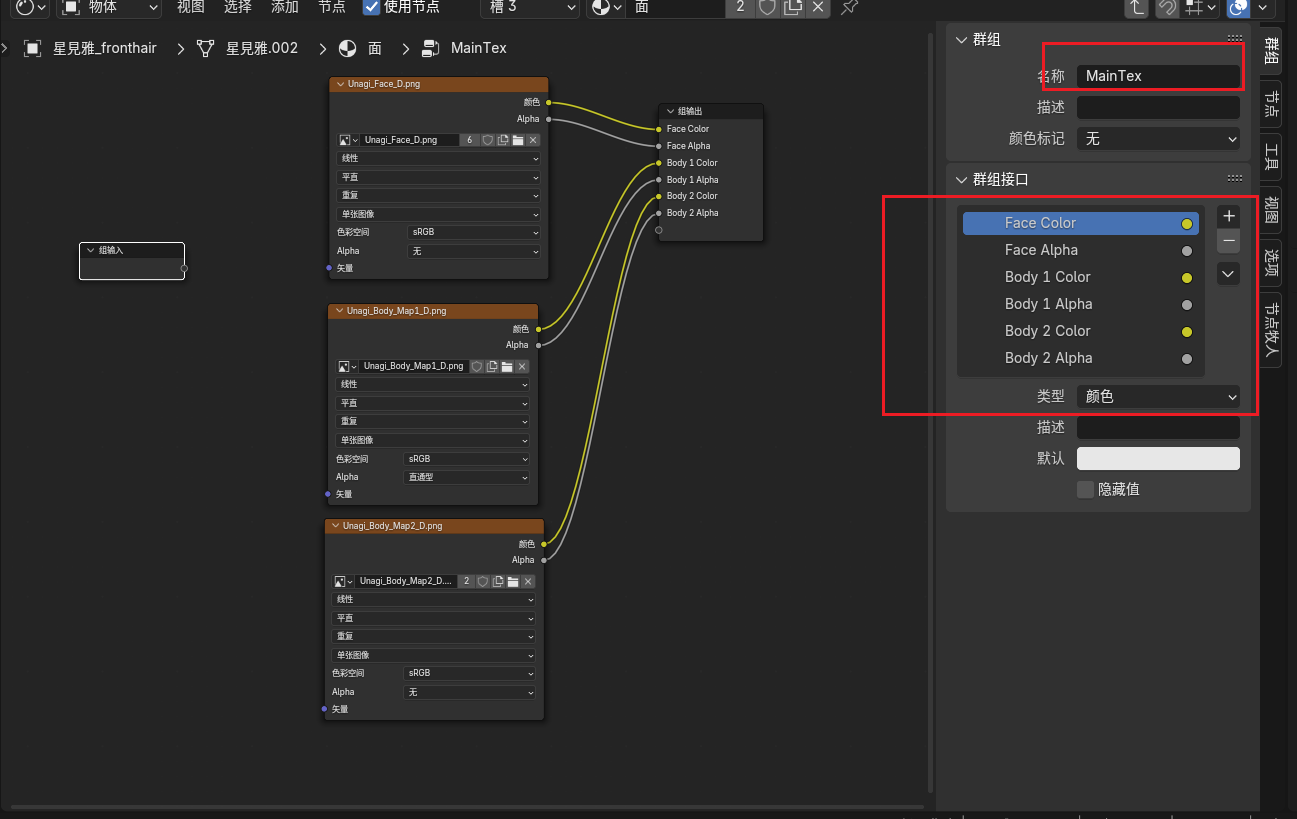Image resolution: width=1297 pixels, height=819 pixels.
Task: Open image file for Unagi_Face_D.png node
Action: tap(518, 140)
